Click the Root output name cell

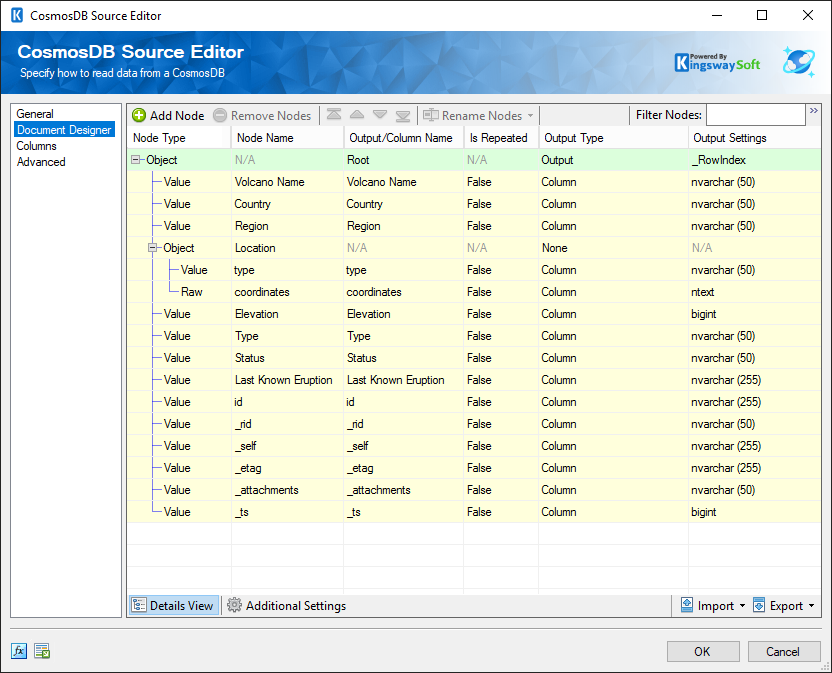pyautogui.click(x=404, y=160)
